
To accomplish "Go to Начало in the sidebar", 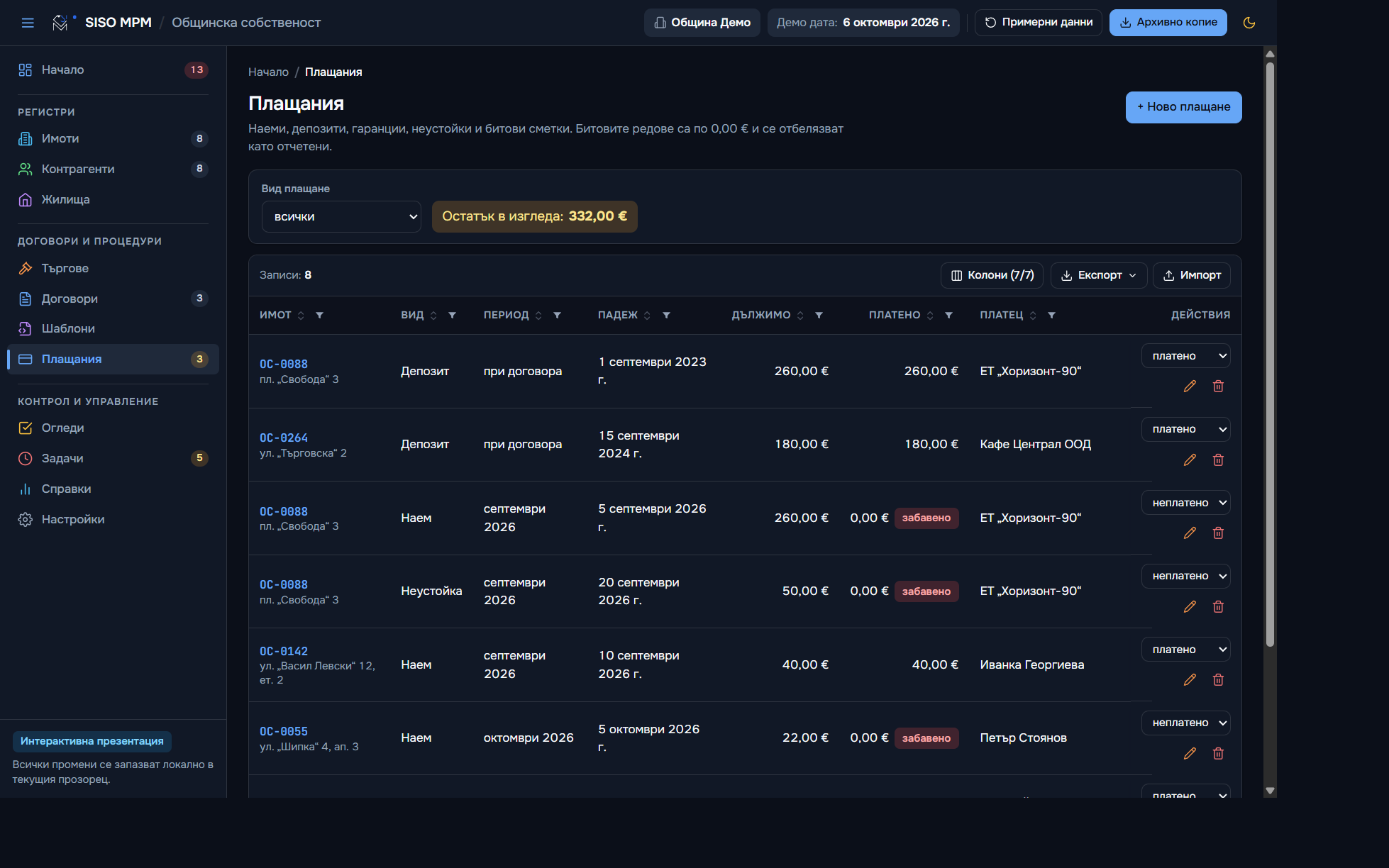I will [x=113, y=69].
